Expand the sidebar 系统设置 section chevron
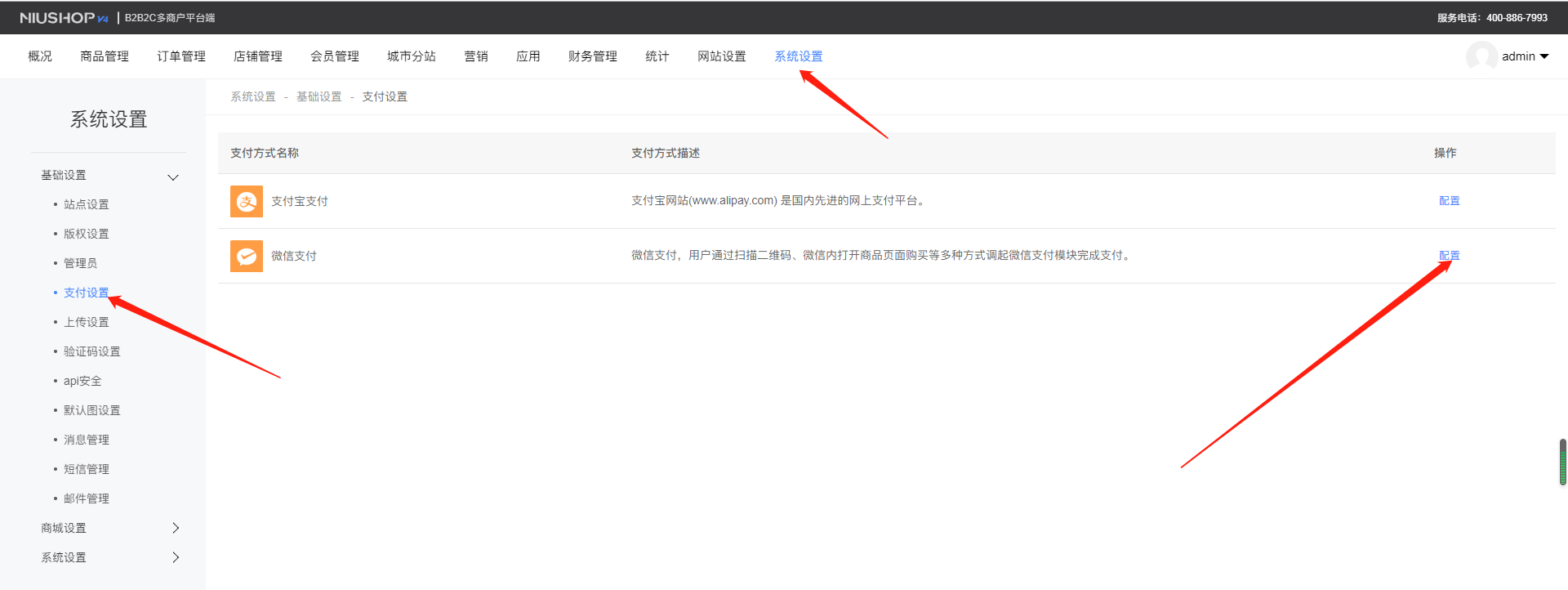The height and width of the screenshot is (590, 1568). 176,557
